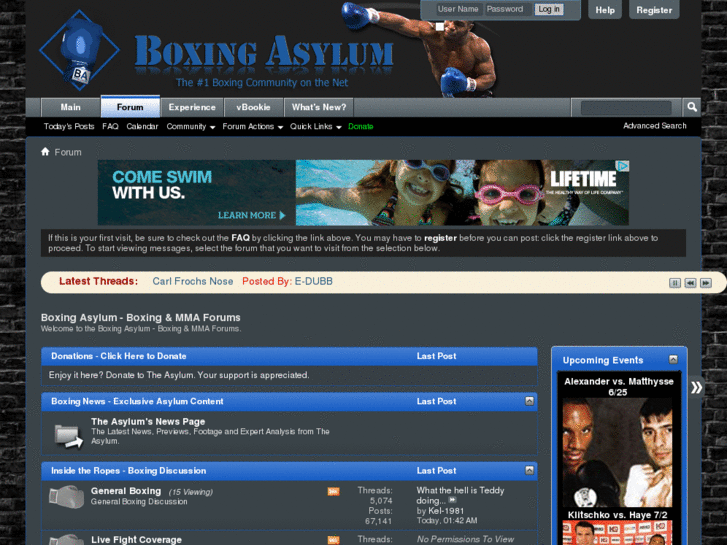Image resolution: width=727 pixels, height=545 pixels.
Task: Open the Live Fight Coverage forum
Action: tap(136, 539)
